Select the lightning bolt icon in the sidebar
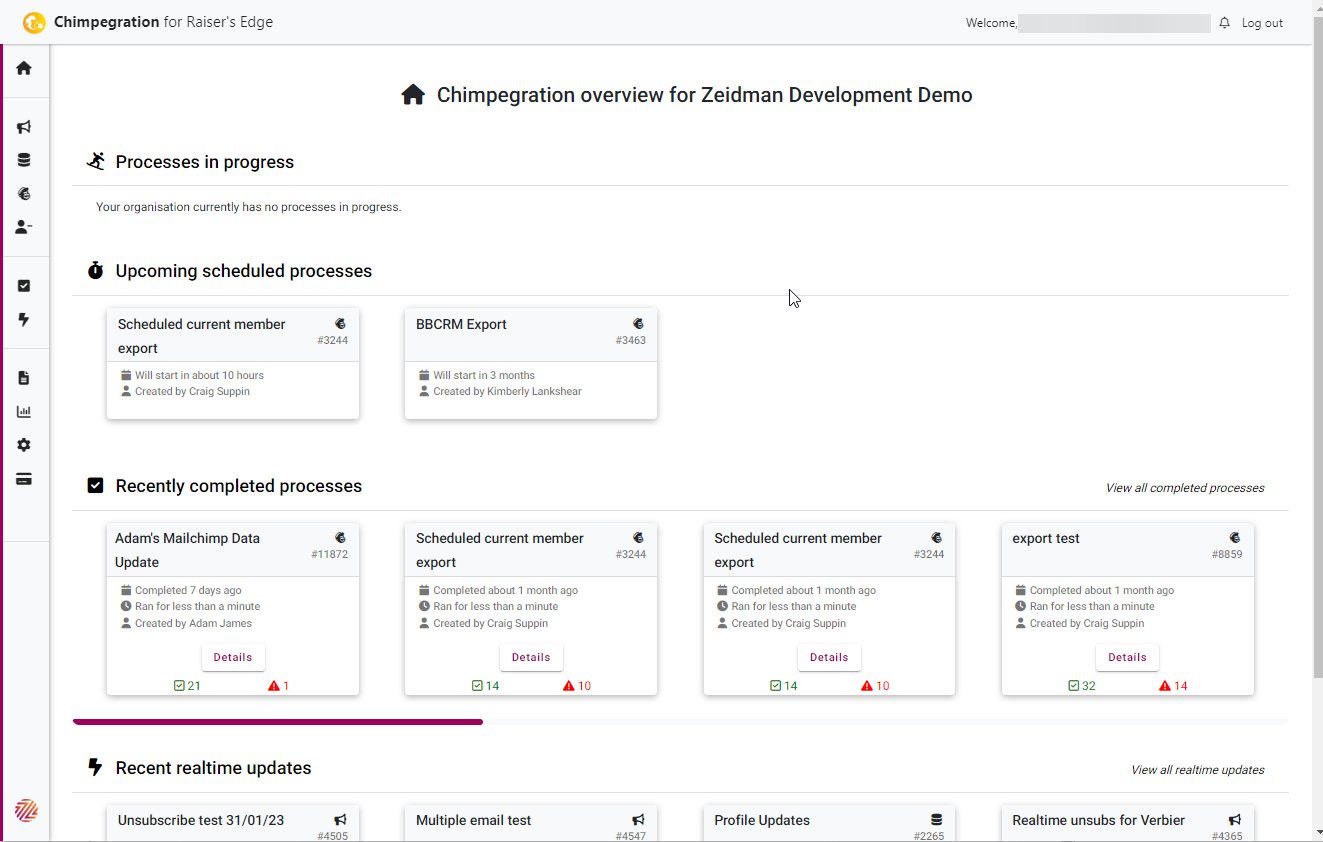 [x=24, y=320]
